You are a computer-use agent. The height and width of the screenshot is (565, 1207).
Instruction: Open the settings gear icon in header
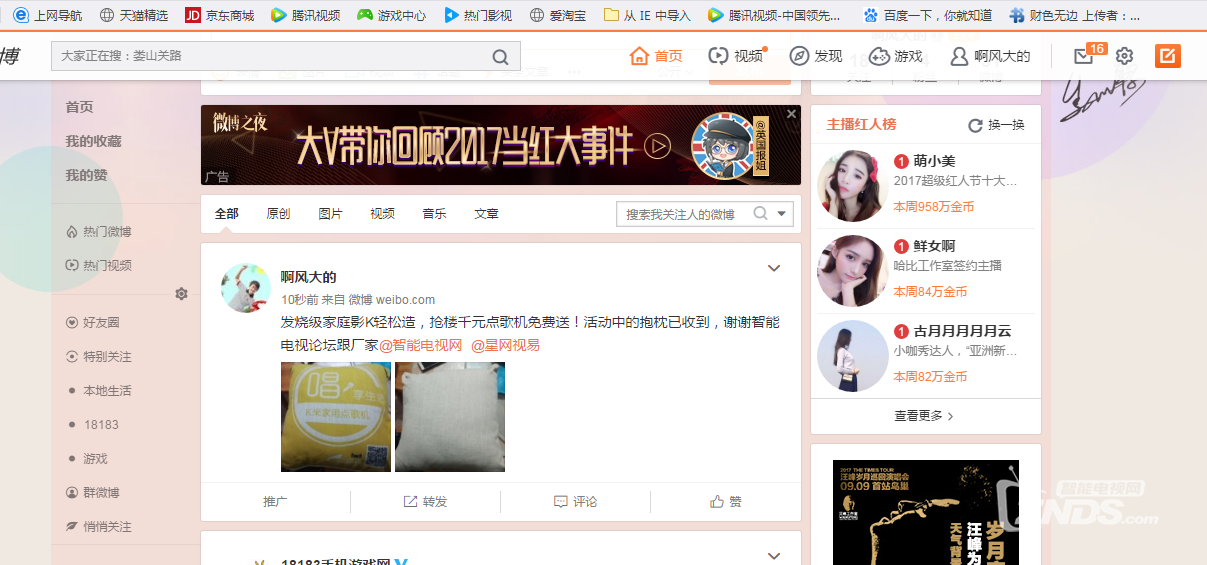tap(1124, 56)
